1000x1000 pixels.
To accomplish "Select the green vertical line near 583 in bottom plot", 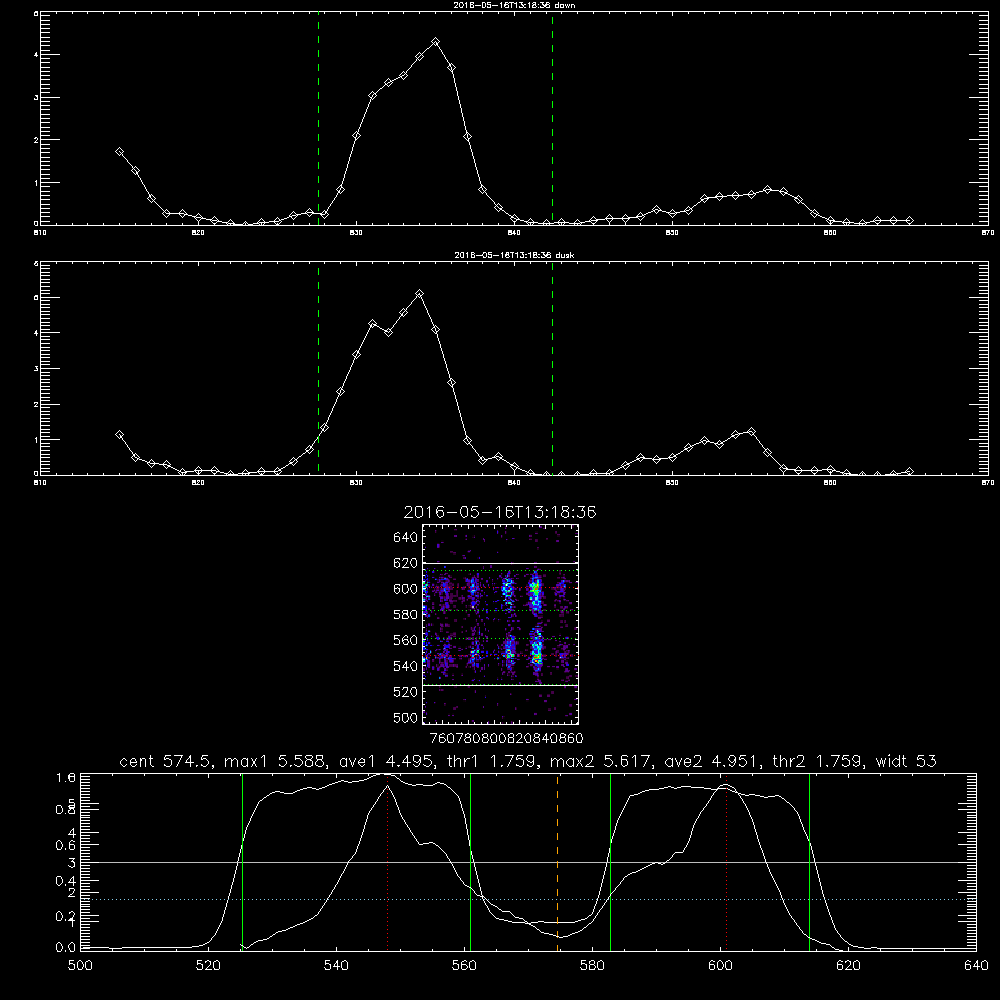I will coord(610,861).
